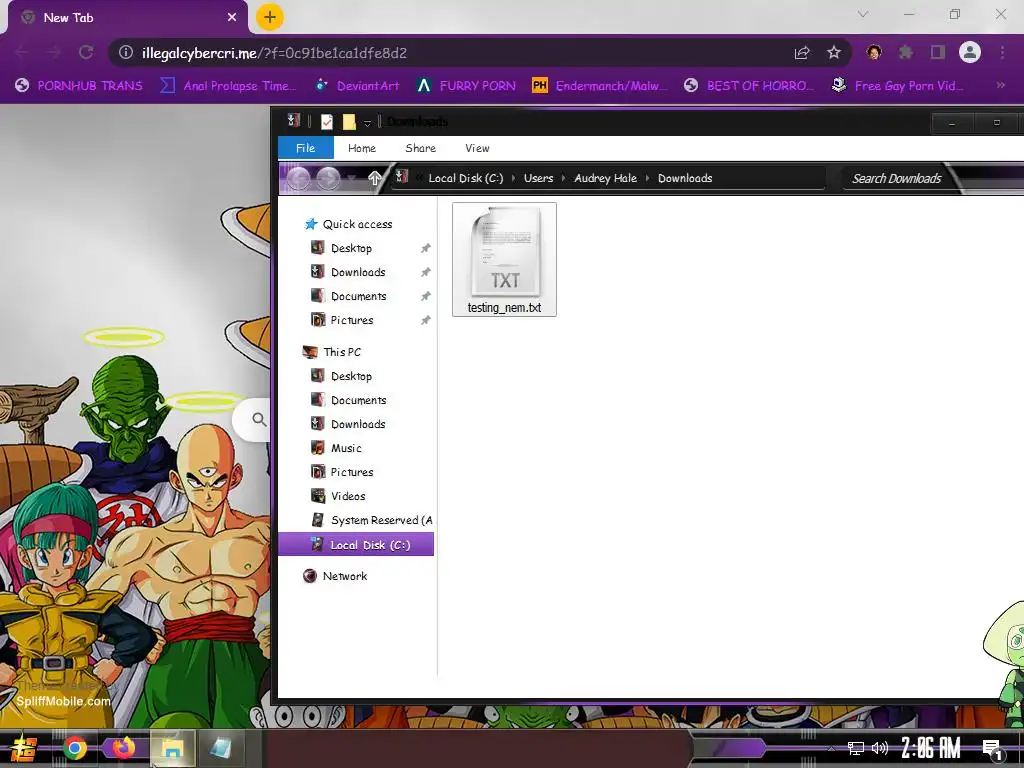Reload the current Chrome page

tap(86, 52)
